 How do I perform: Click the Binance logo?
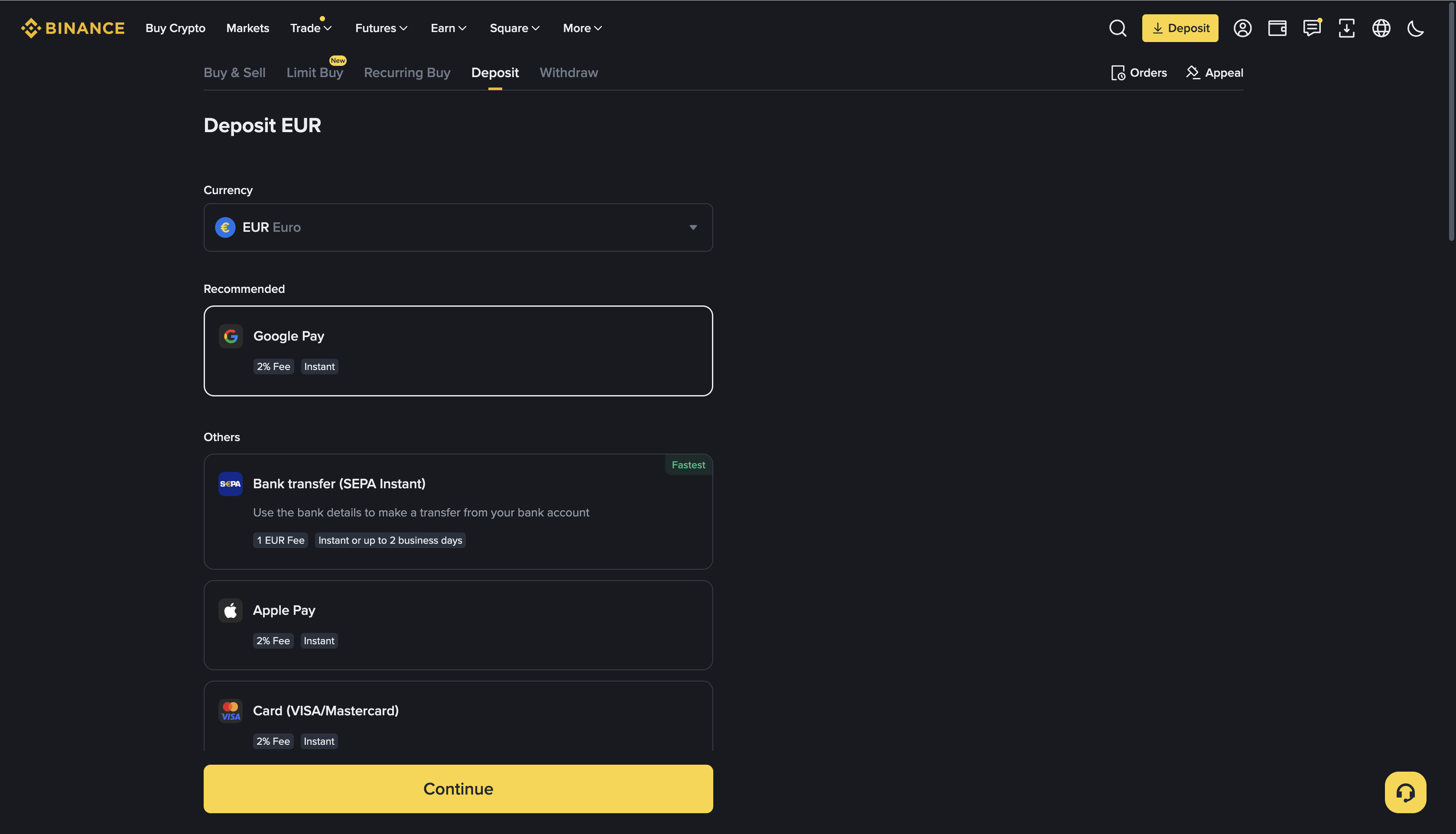73,28
